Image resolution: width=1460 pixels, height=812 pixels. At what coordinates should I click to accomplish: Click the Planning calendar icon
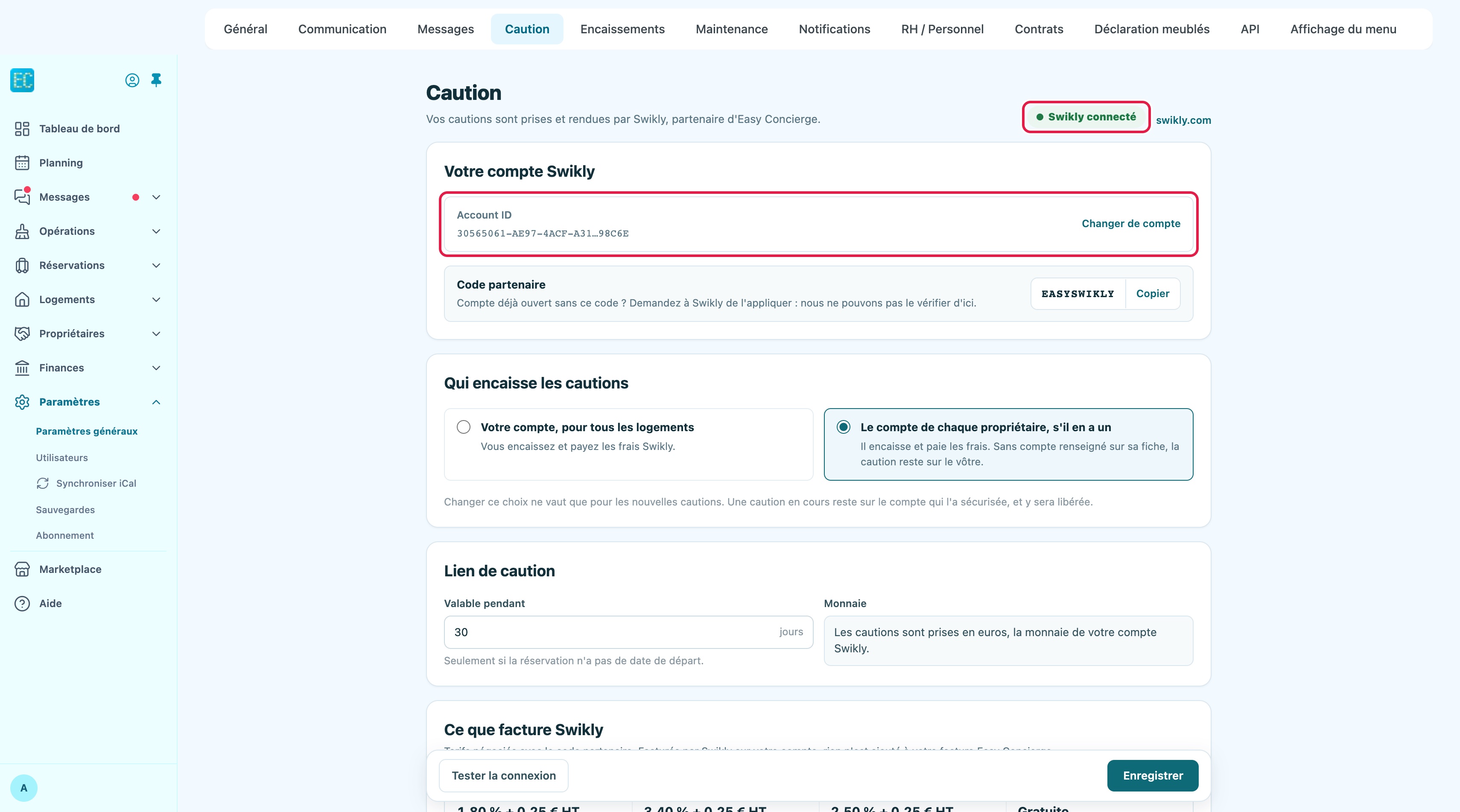click(22, 163)
